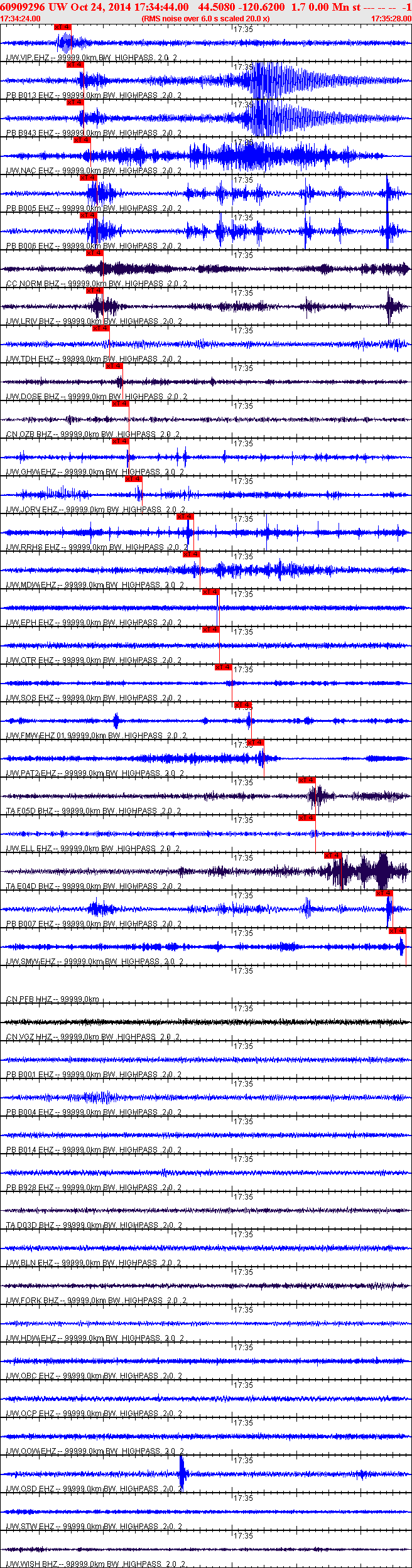Click the red pick marker on CC NORM trace
Screen dimensions: 412x1568
(x=95, y=253)
